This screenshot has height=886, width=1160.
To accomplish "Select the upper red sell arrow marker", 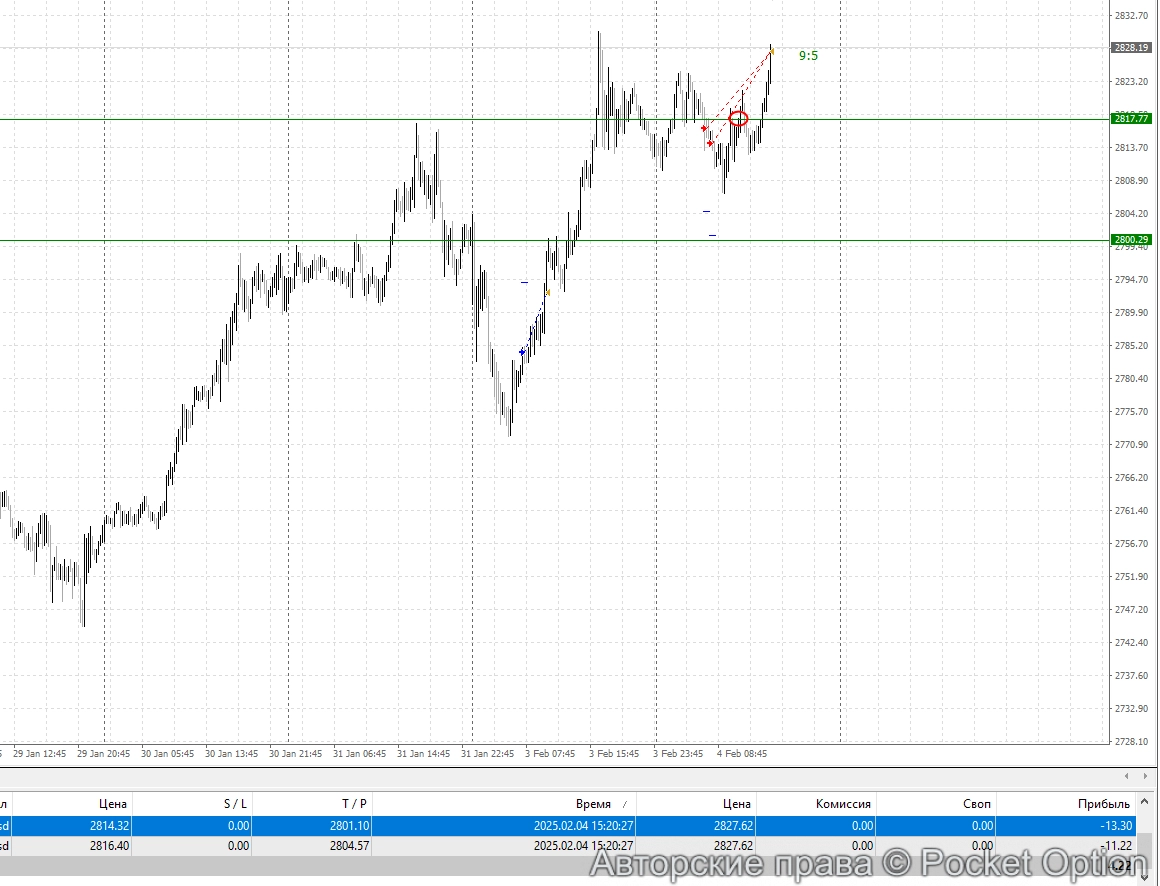I will [x=704, y=128].
